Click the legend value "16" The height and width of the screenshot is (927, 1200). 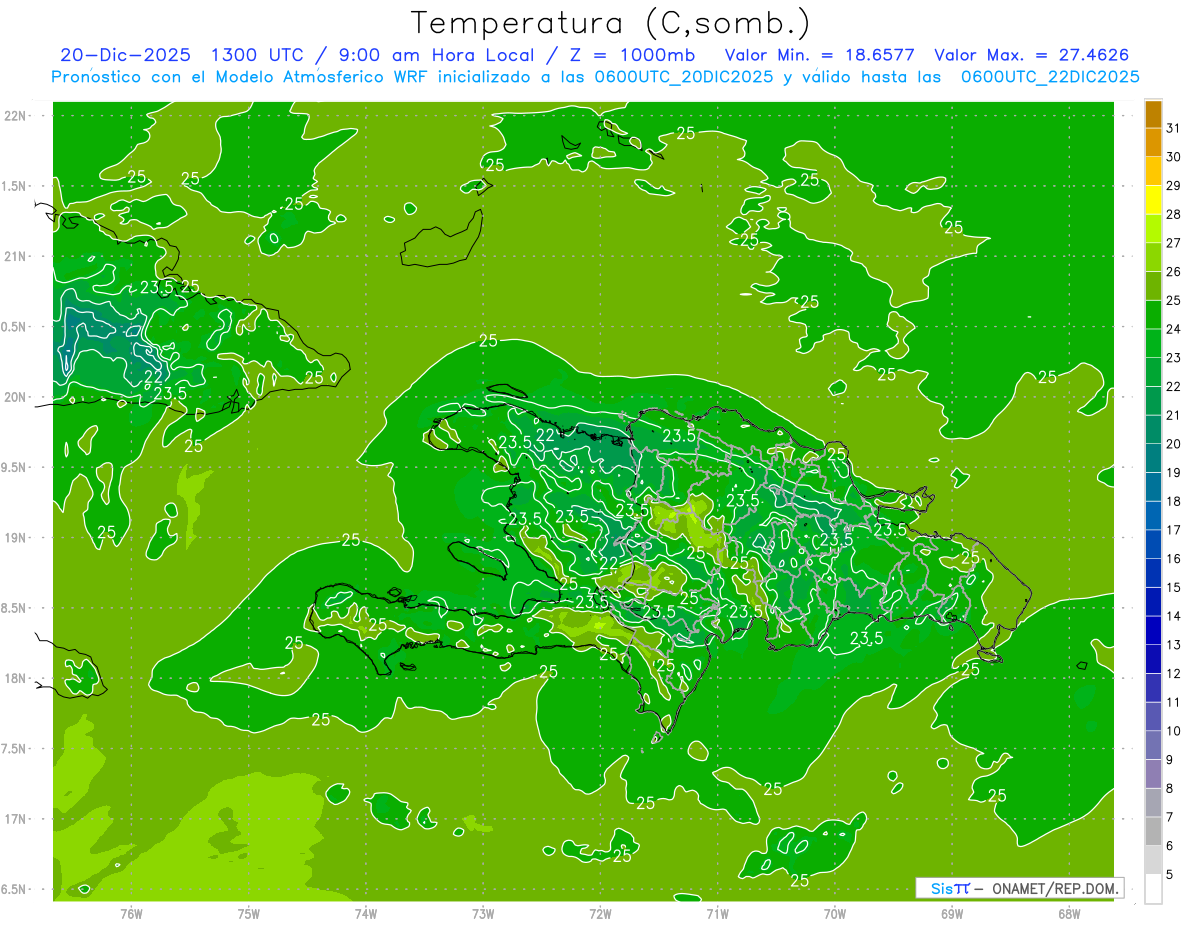pos(1174,559)
